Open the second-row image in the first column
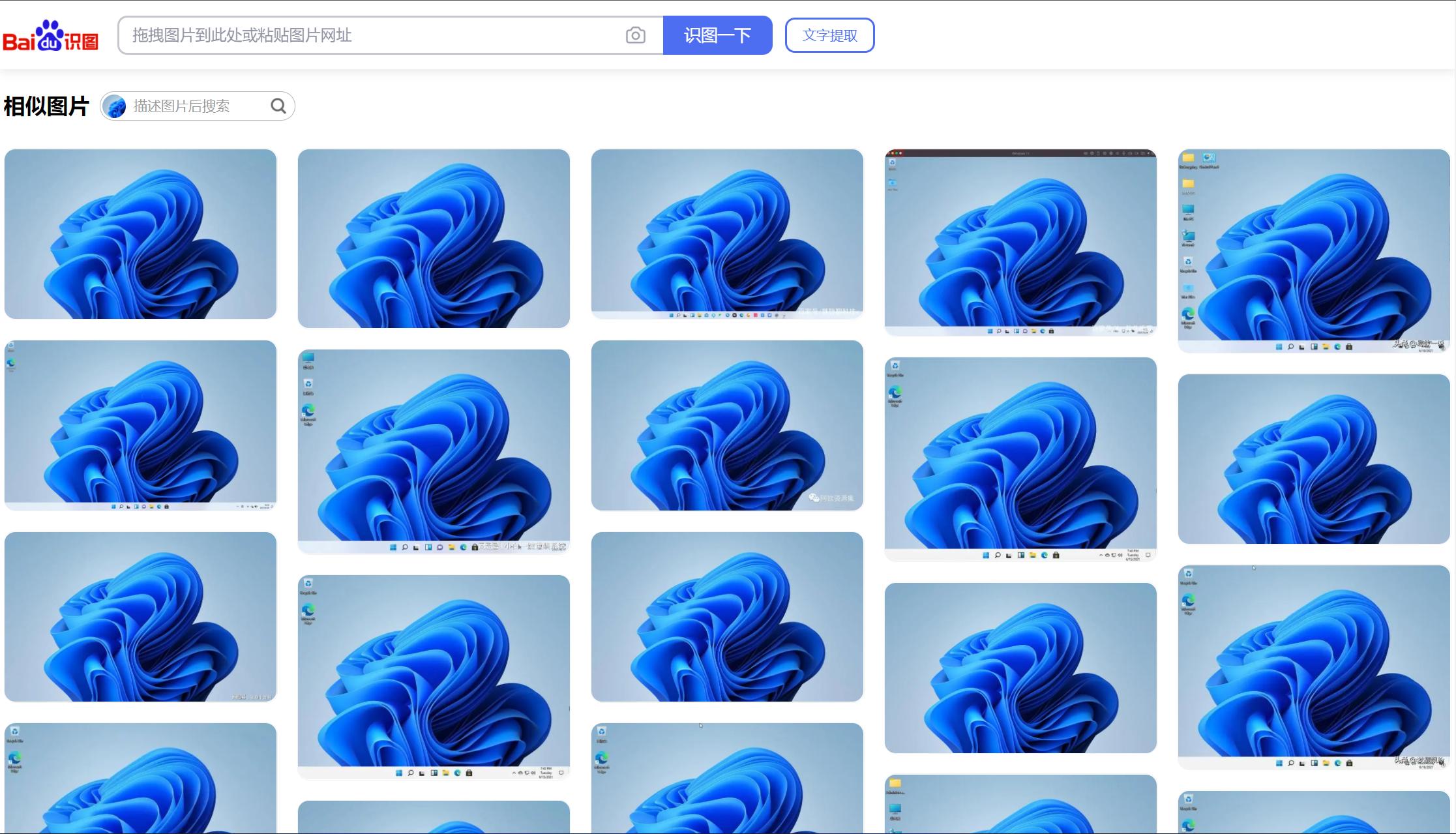This screenshot has height=834, width=1456. (x=140, y=425)
